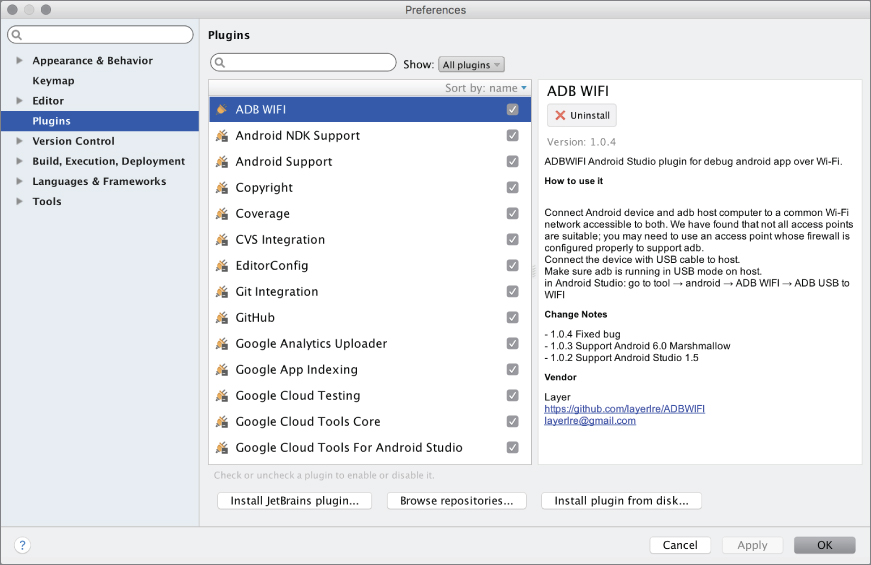
Task: Confirm preferences with OK
Action: coord(824,545)
